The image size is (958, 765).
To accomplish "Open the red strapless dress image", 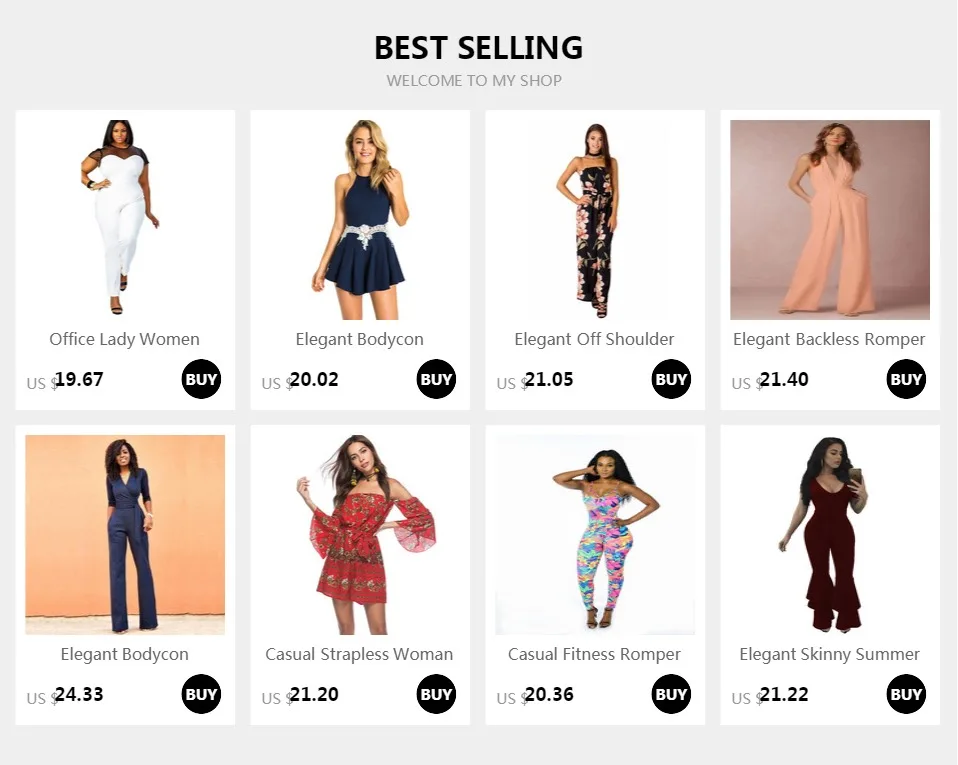I will point(360,534).
